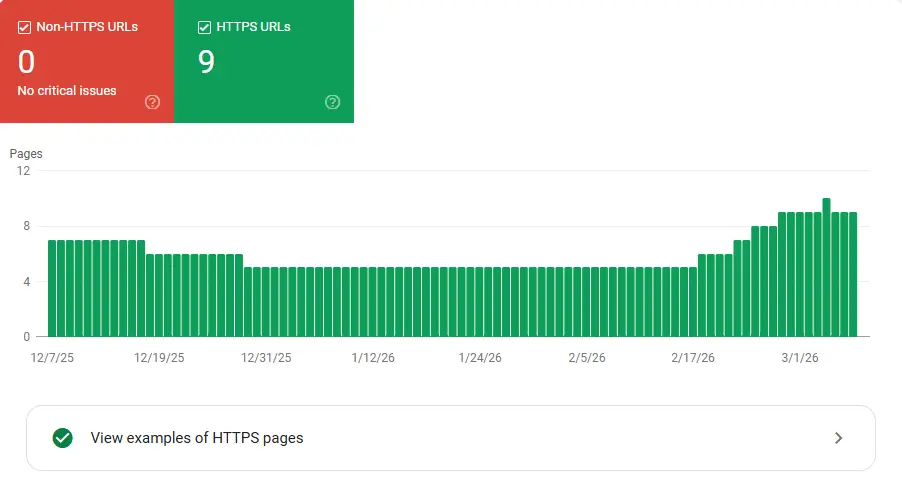This screenshot has height=484, width=902.
Task: Uncheck the Non-HTTPS URLs checkbox
Action: pyautogui.click(x=24, y=27)
